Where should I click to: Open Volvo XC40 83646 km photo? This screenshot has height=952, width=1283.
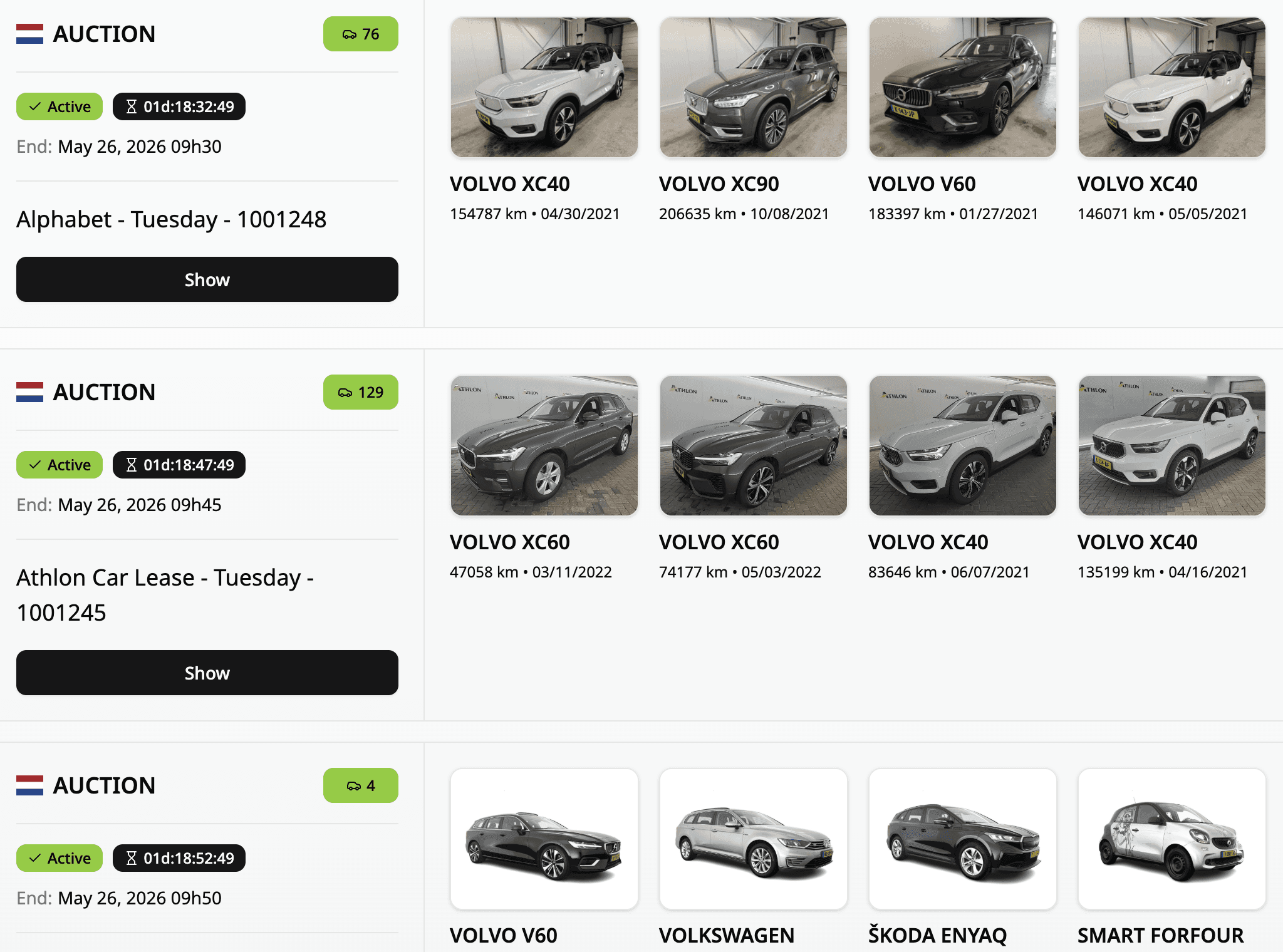pyautogui.click(x=963, y=445)
